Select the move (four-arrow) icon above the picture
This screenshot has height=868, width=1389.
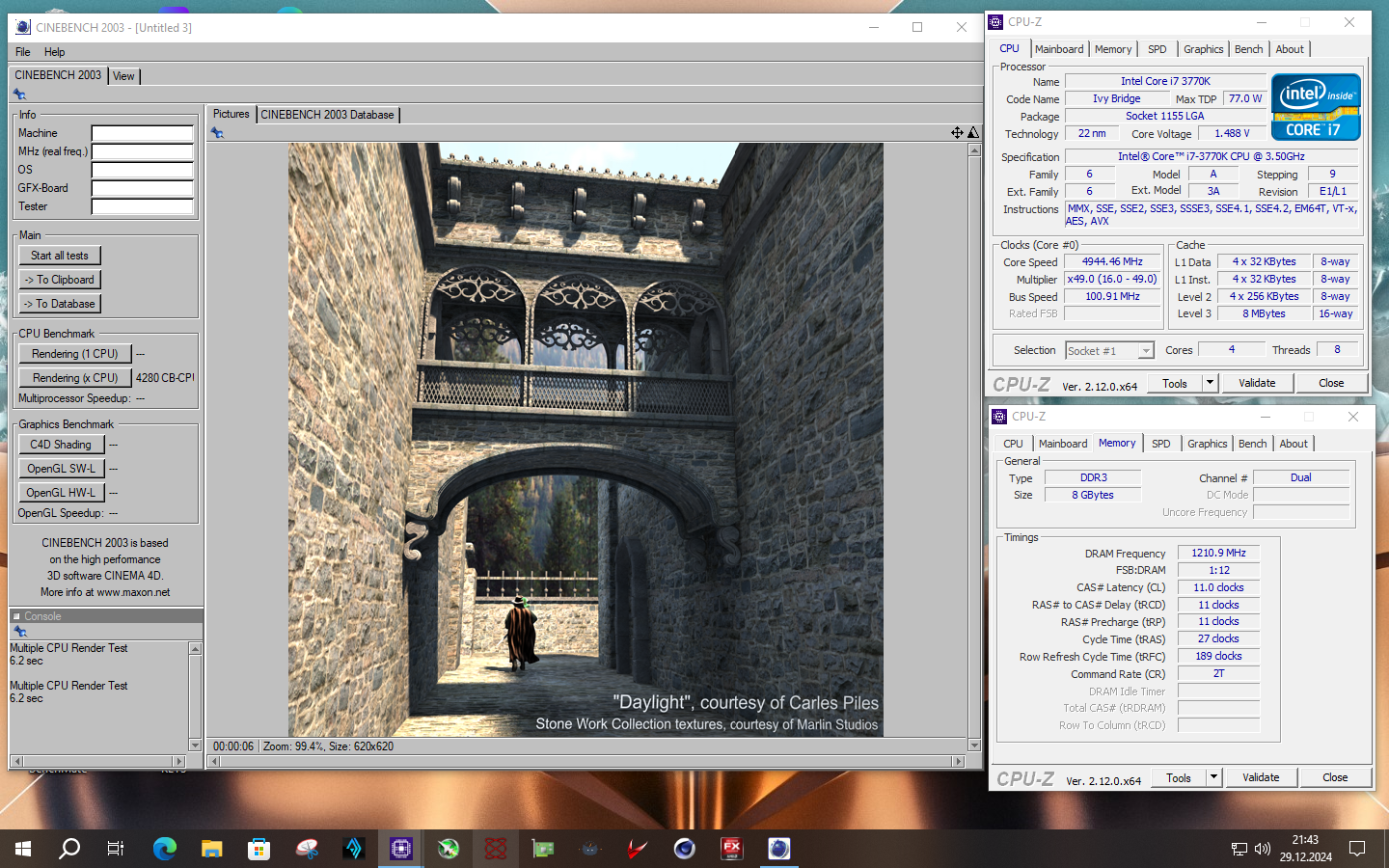pyautogui.click(x=957, y=133)
